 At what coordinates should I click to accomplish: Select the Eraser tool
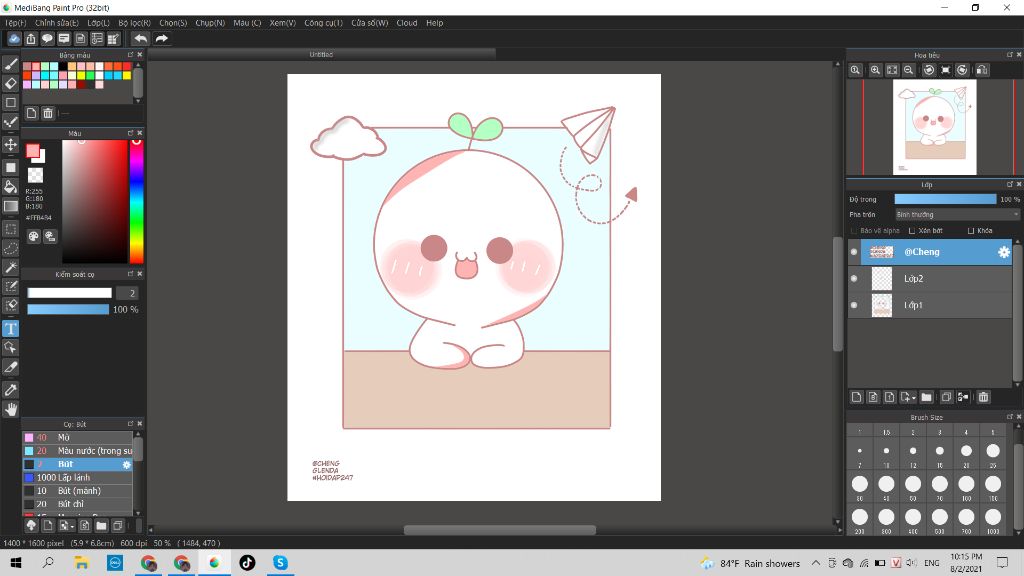(x=10, y=84)
